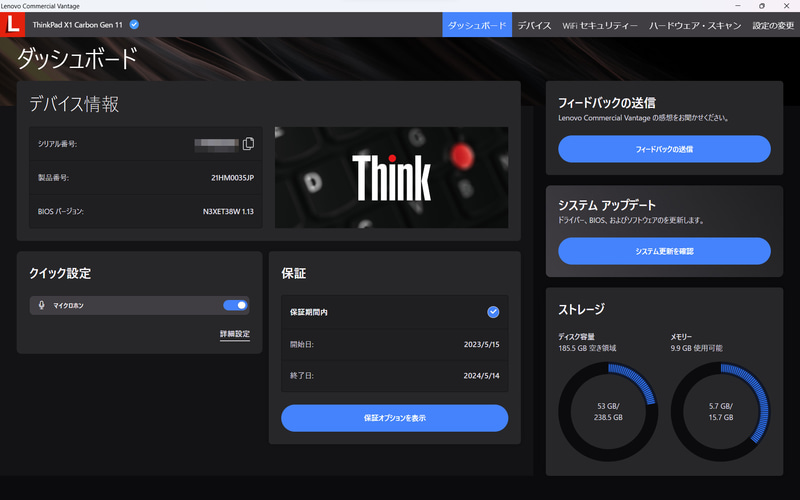Image resolution: width=800 pixels, height=500 pixels.
Task: Click the フィードバックの送信 button
Action: click(x=664, y=149)
